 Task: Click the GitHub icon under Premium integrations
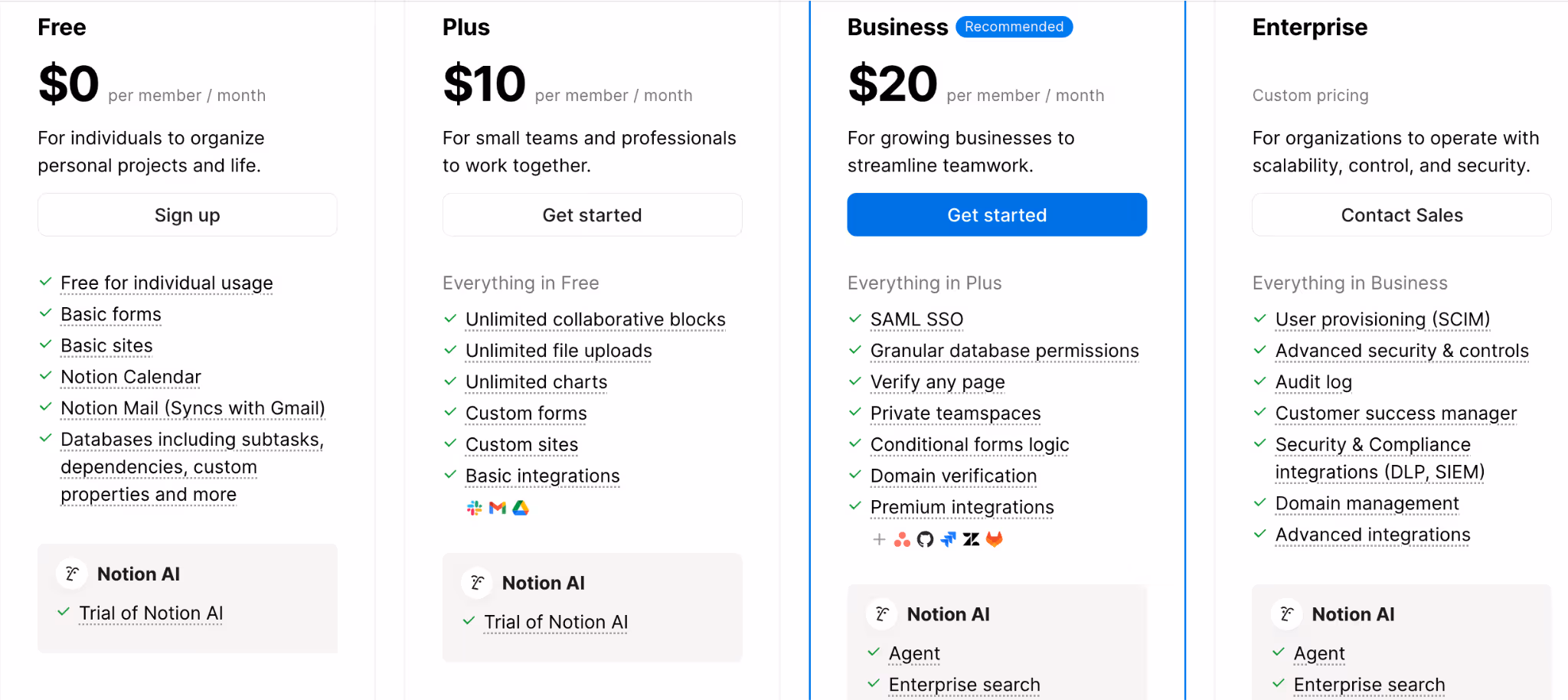coord(926,539)
